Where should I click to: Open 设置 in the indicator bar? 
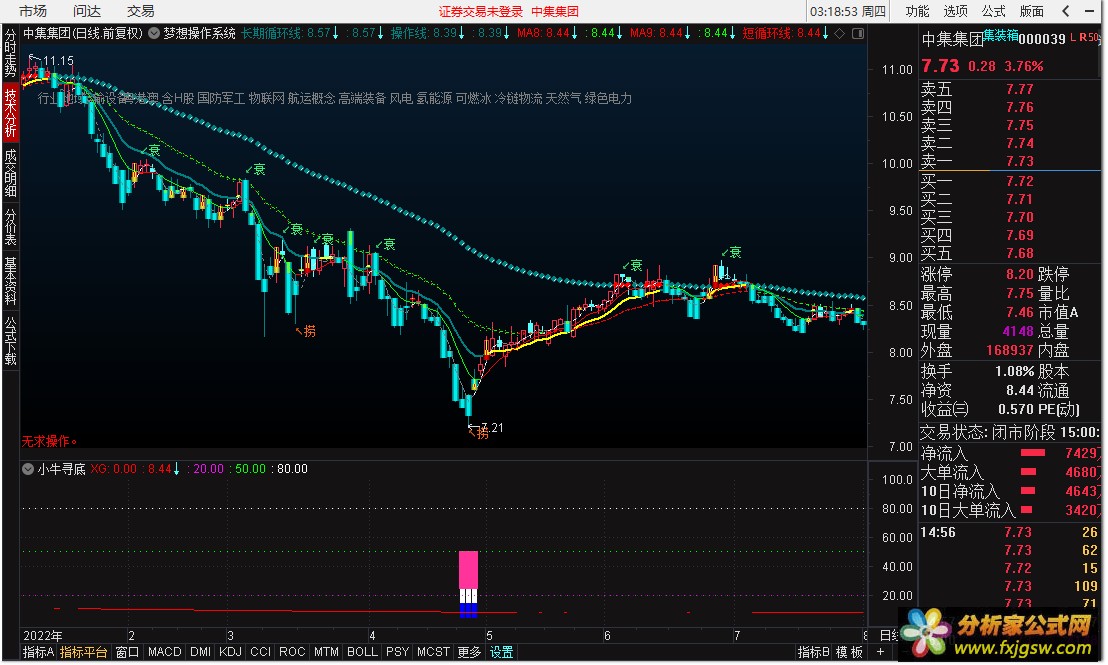coord(502,652)
